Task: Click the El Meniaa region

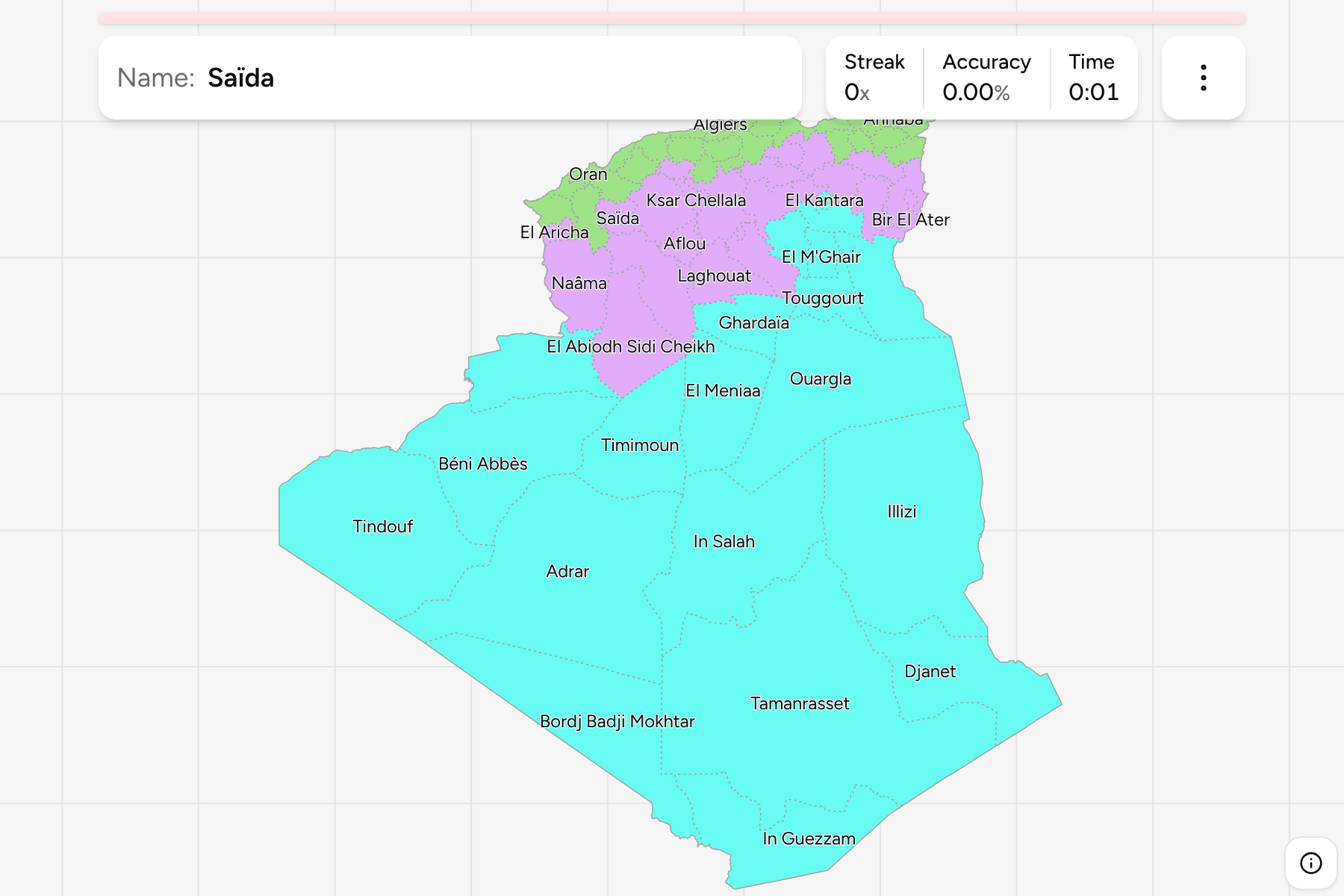Action: coord(723,391)
